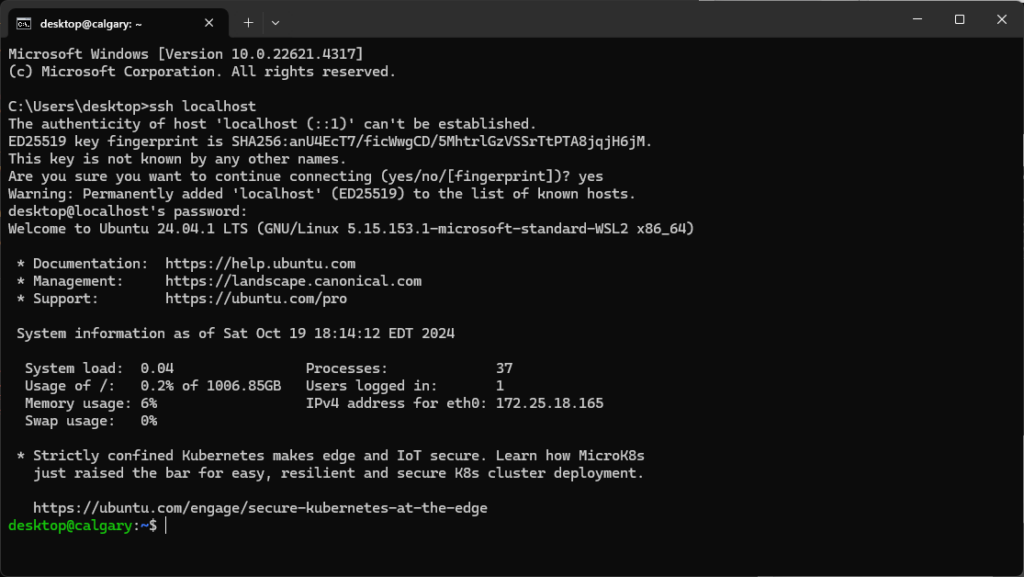Image resolution: width=1024 pixels, height=577 pixels.
Task: Click the Microsoft Windows version text
Action: pos(185,54)
